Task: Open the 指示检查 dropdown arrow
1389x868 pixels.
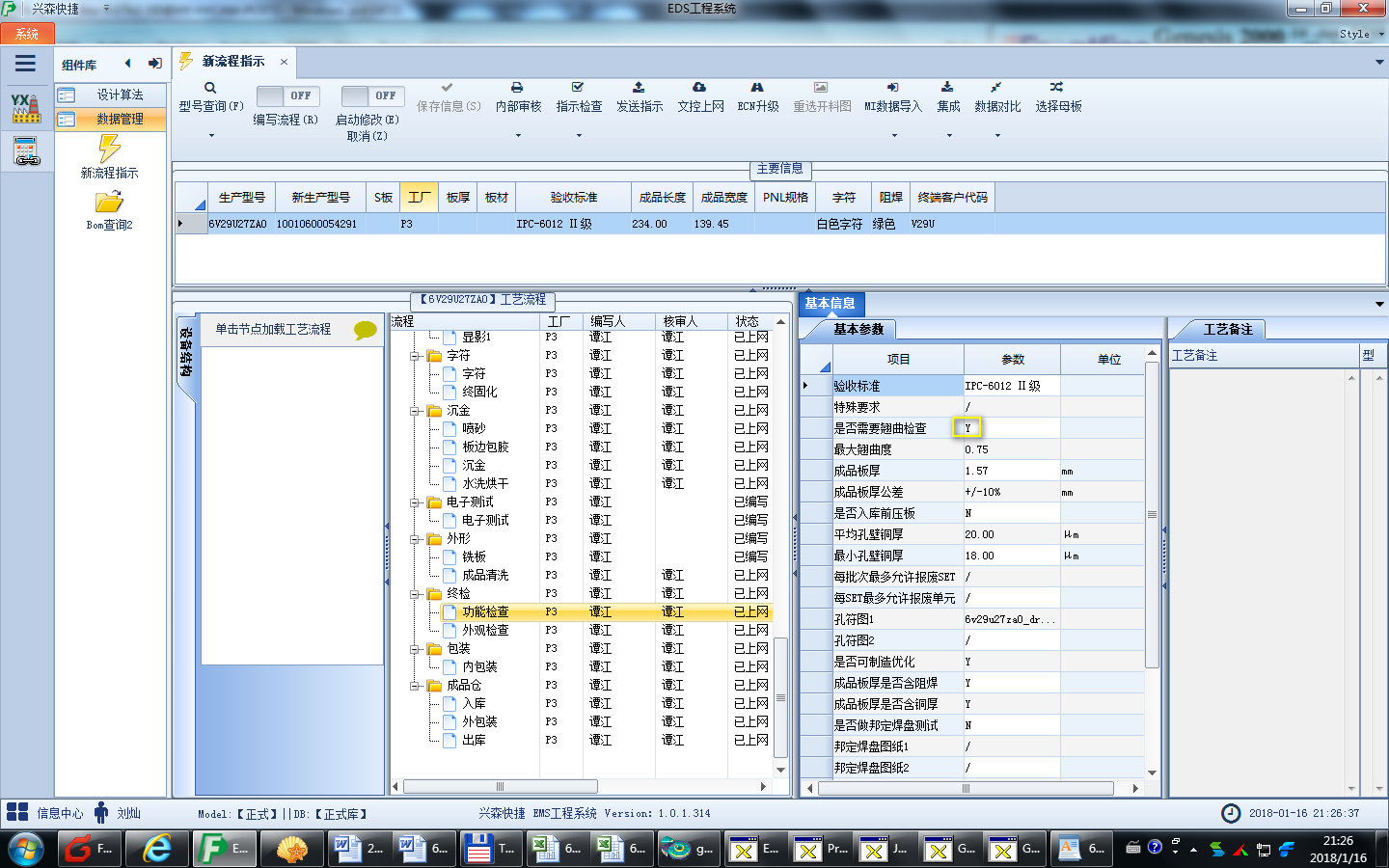Action: coord(579,135)
